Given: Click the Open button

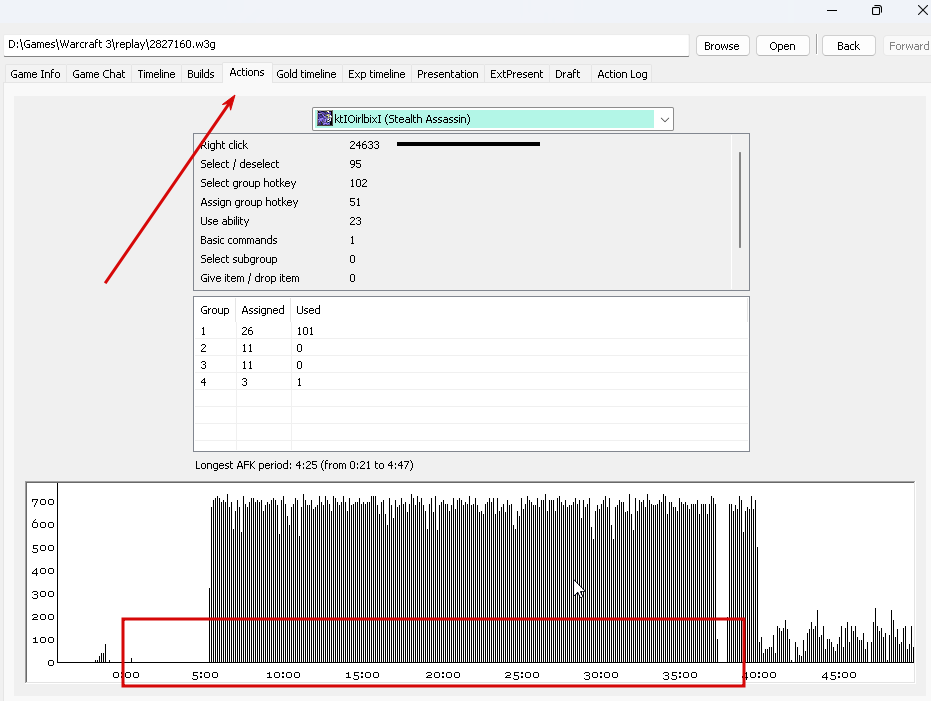Looking at the screenshot, I should (783, 46).
